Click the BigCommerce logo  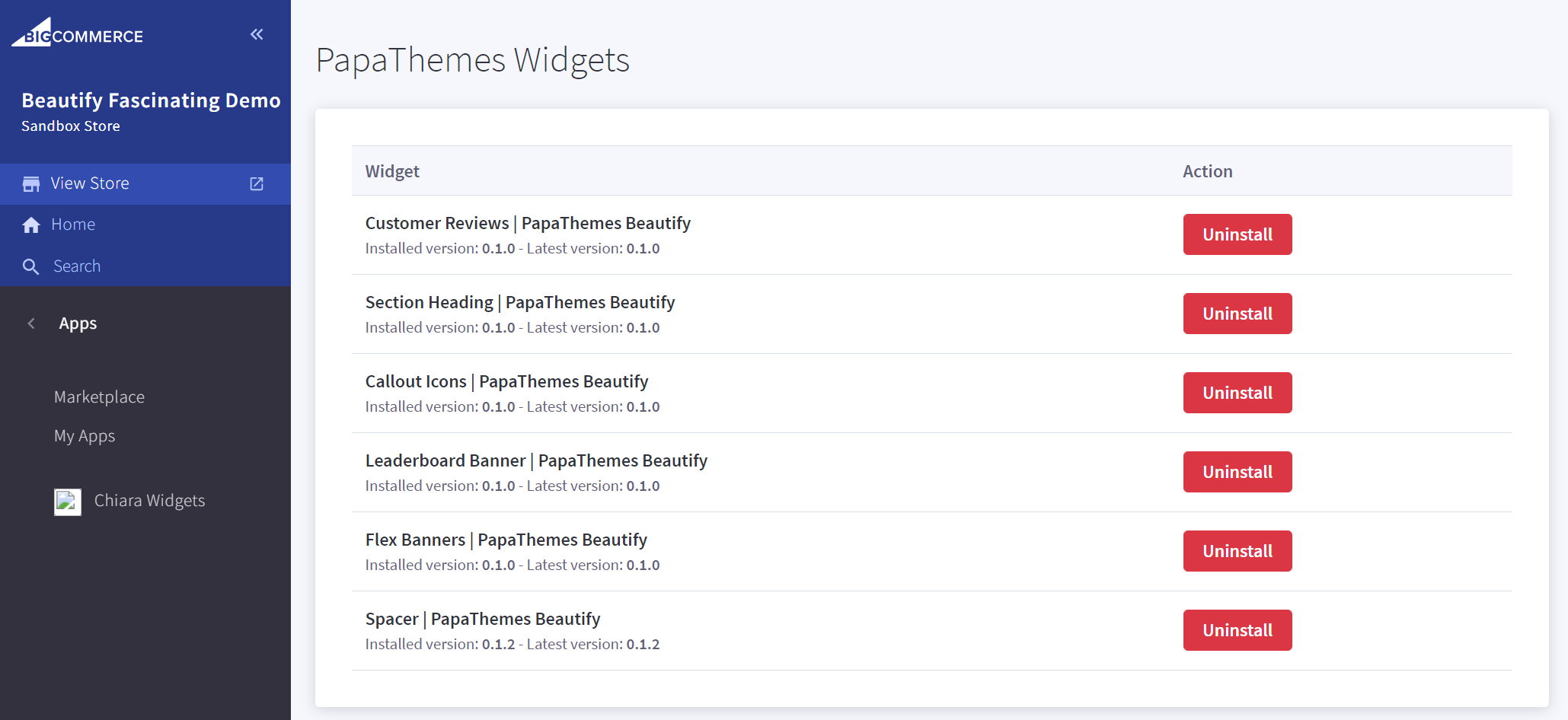click(x=77, y=33)
